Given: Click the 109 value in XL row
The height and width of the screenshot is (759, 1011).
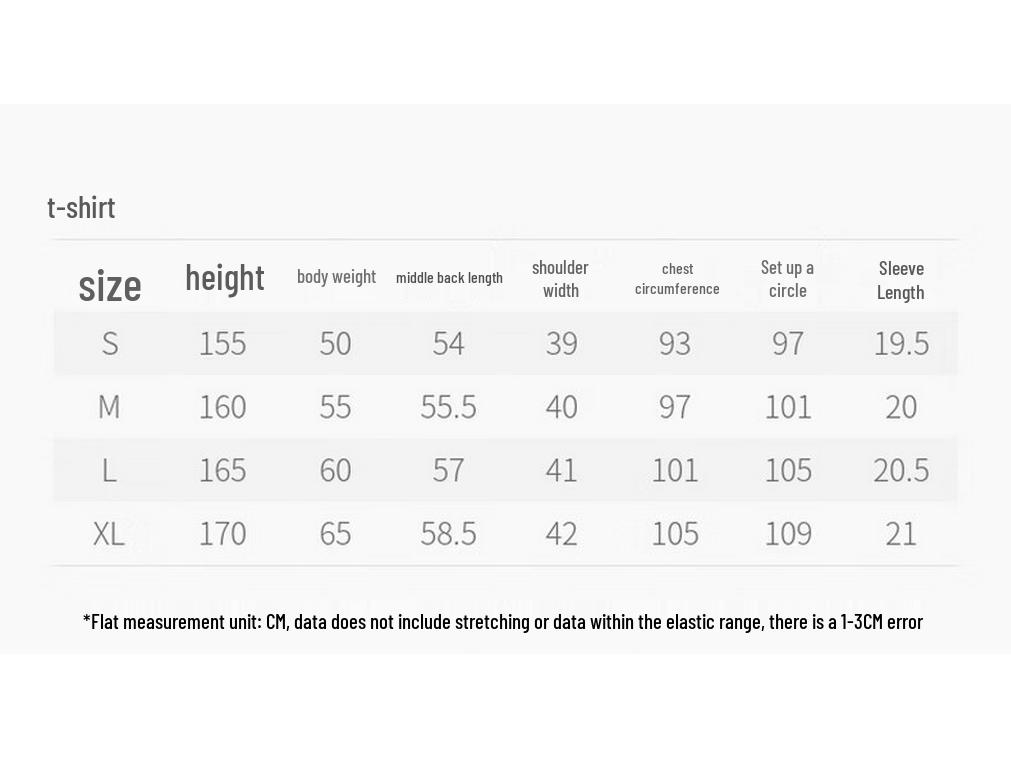Looking at the screenshot, I should 788,534.
